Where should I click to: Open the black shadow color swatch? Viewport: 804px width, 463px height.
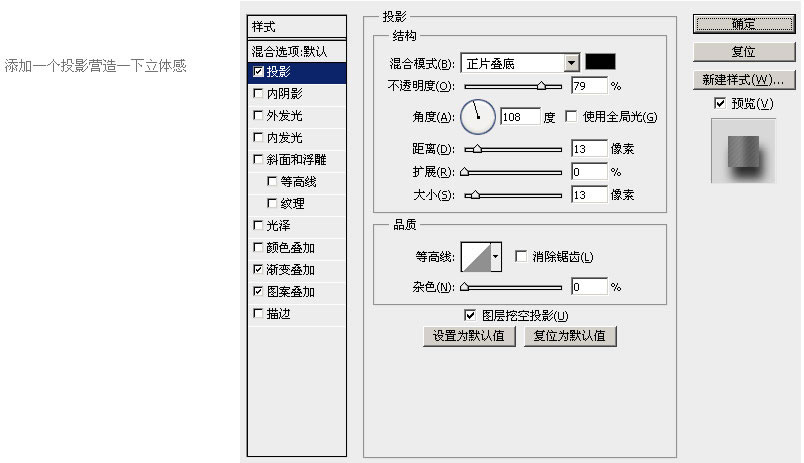point(600,62)
